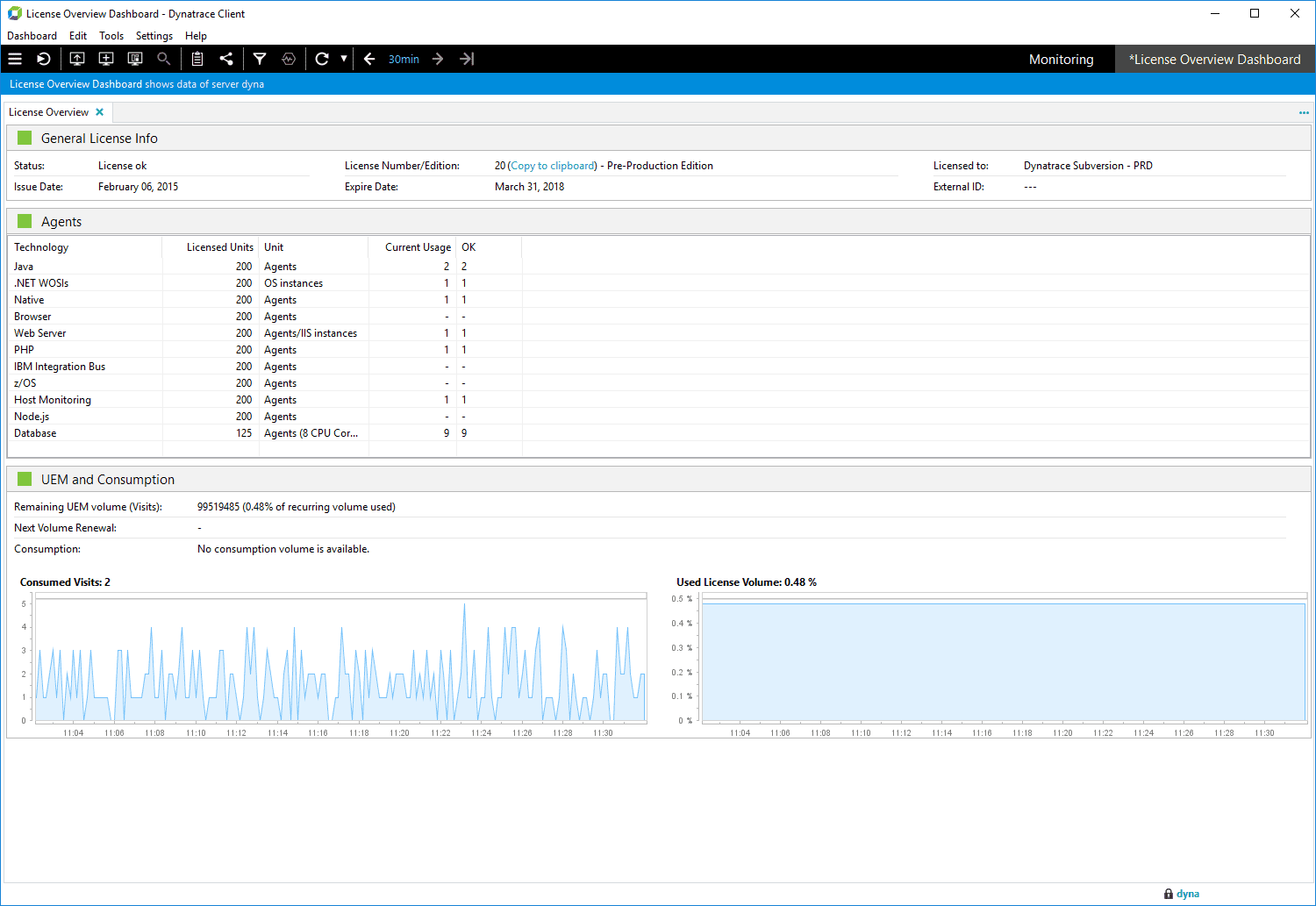
Task: Click green UEM and Consumption status icon
Action: [x=25, y=479]
